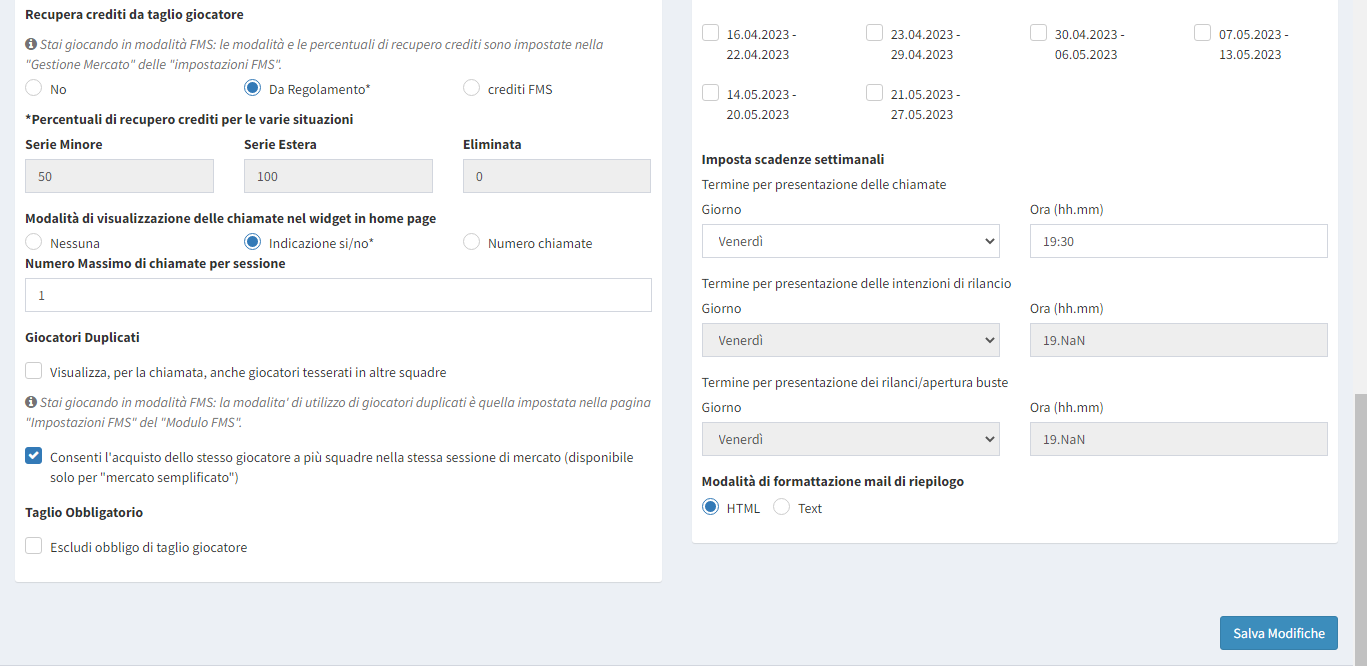Uncheck 'Consenti l'acquisto dello stesso giocatore' checkbox
The height and width of the screenshot is (666, 1367).
coord(34,457)
